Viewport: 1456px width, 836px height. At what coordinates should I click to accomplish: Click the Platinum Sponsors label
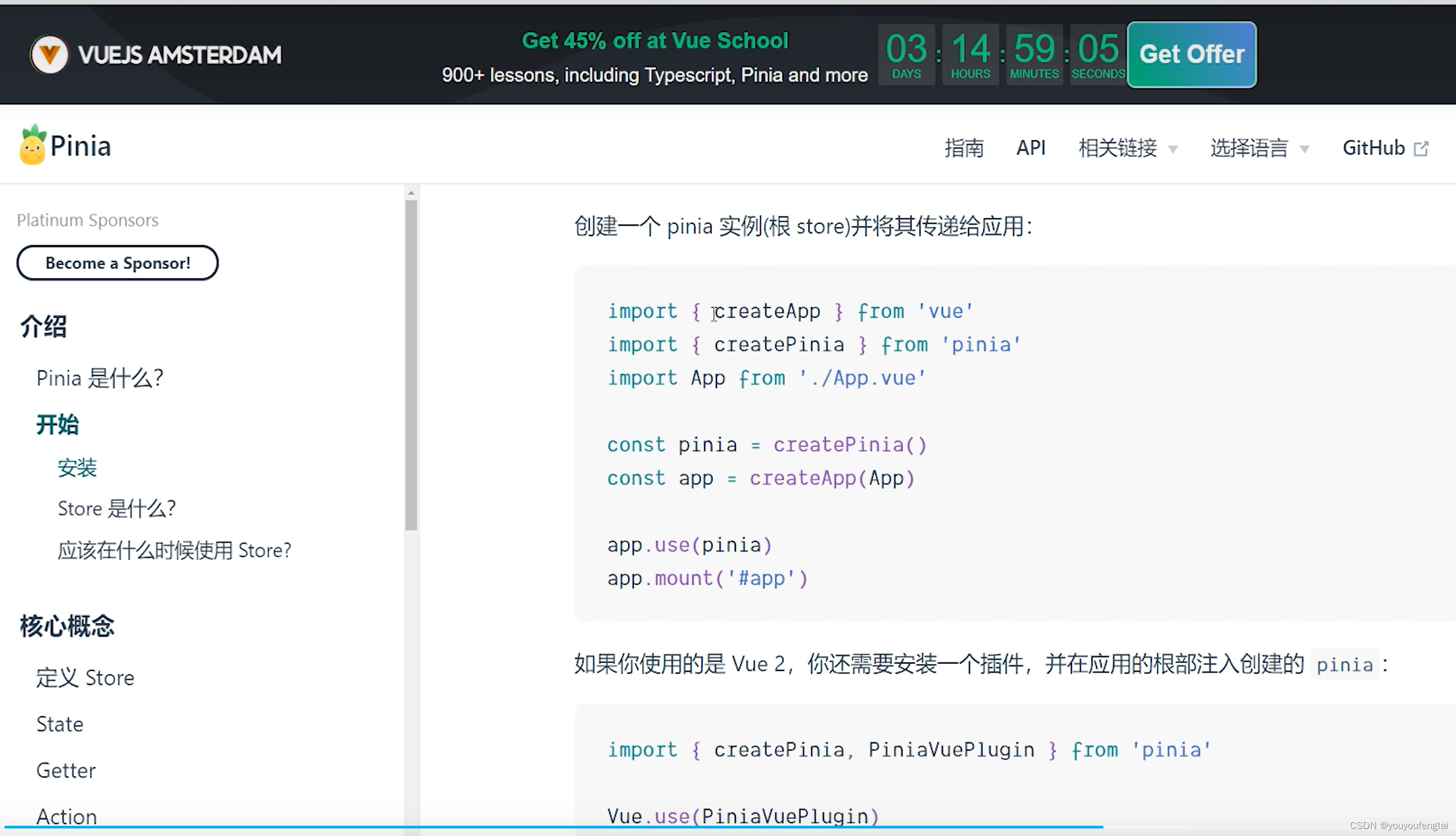click(x=87, y=220)
